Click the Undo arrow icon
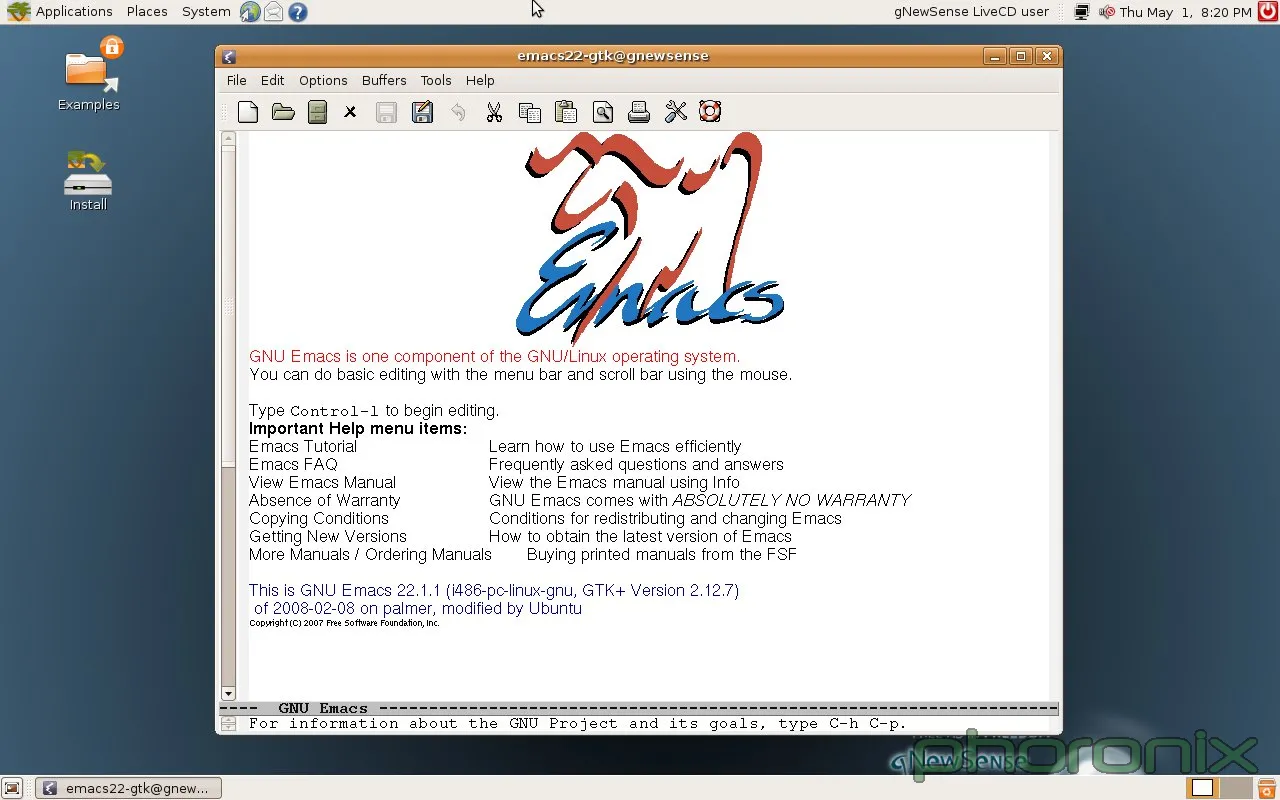1280x800 pixels. tap(458, 112)
